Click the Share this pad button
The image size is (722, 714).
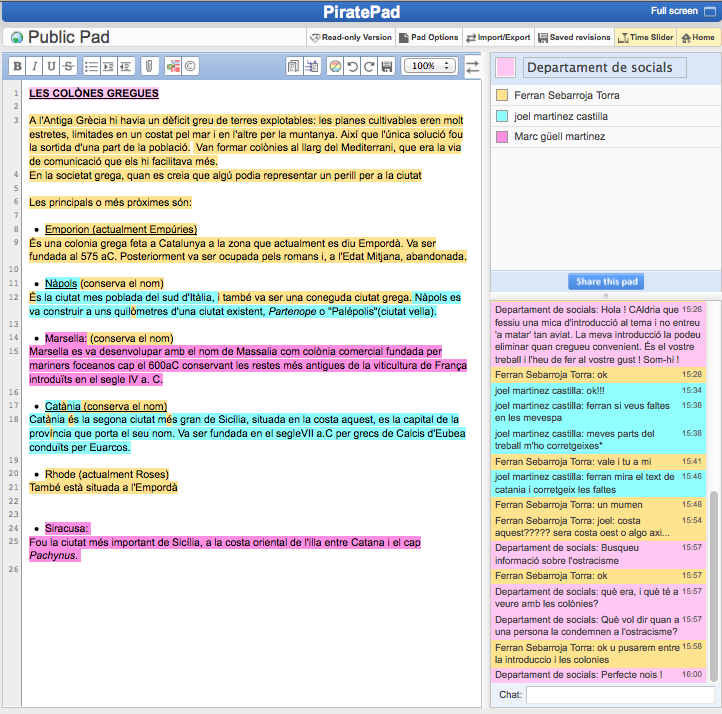click(x=606, y=281)
